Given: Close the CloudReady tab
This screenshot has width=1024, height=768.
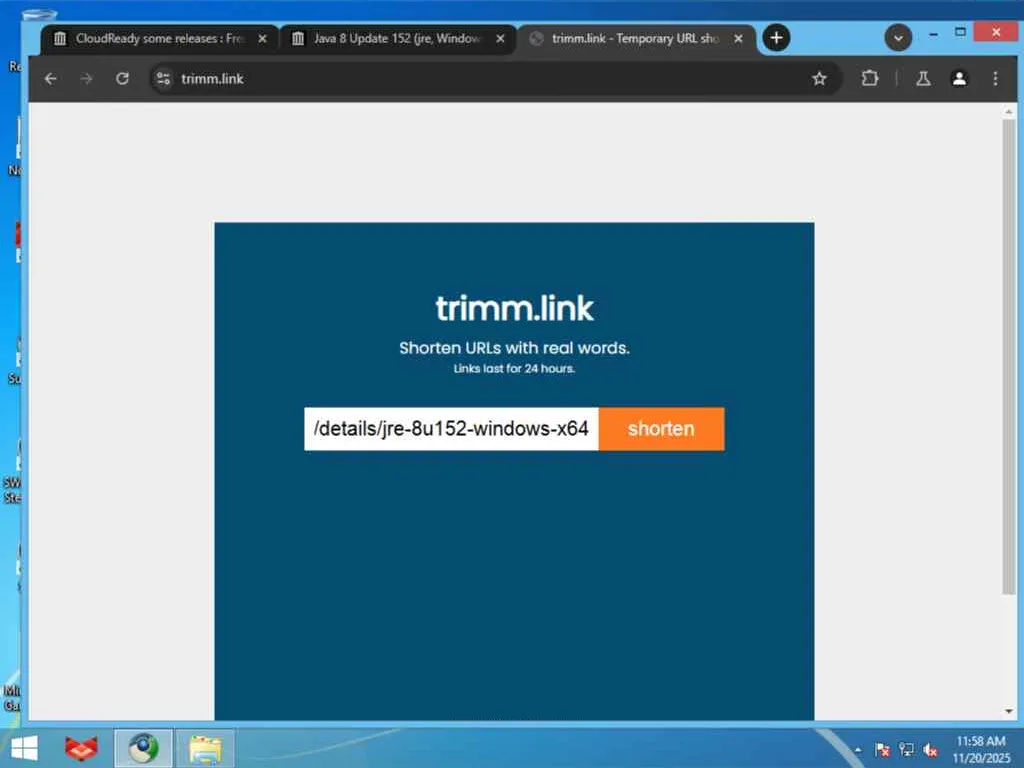Looking at the screenshot, I should click(263, 39).
